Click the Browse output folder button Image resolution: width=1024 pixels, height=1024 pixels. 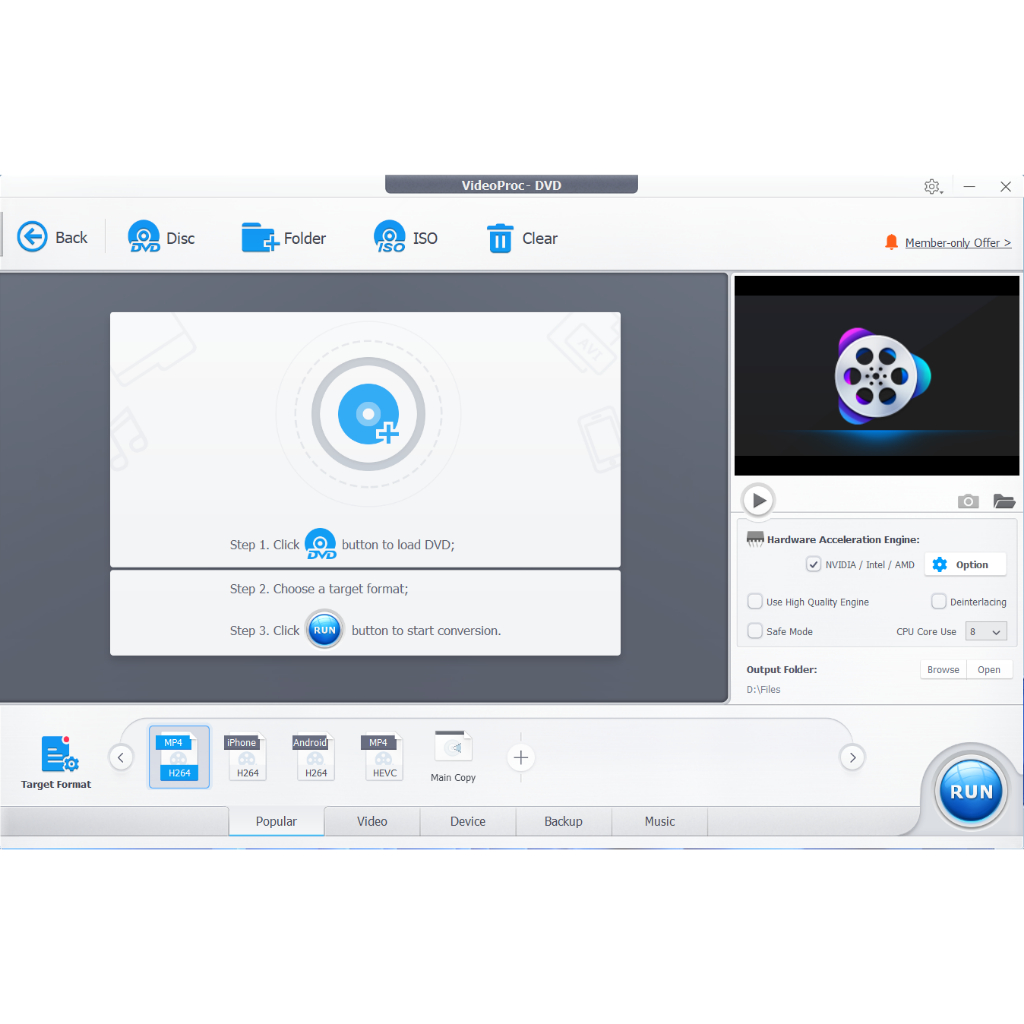[x=942, y=670]
